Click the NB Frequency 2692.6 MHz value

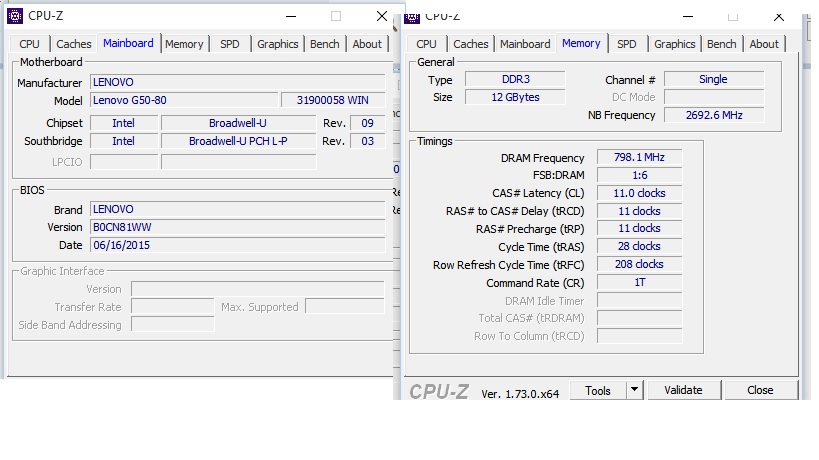point(713,115)
